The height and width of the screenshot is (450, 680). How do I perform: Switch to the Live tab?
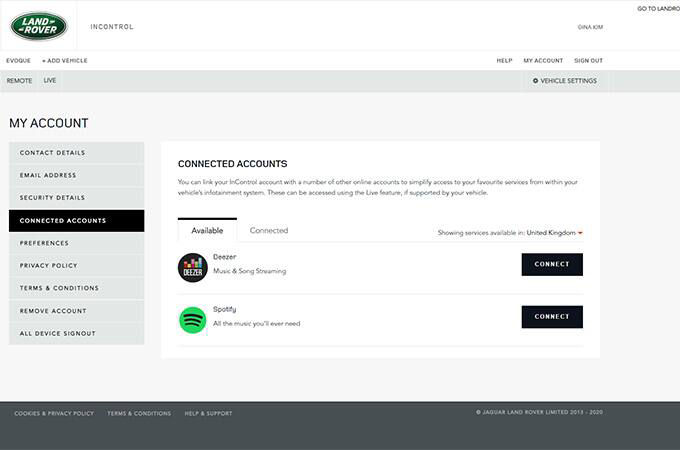tap(50, 81)
